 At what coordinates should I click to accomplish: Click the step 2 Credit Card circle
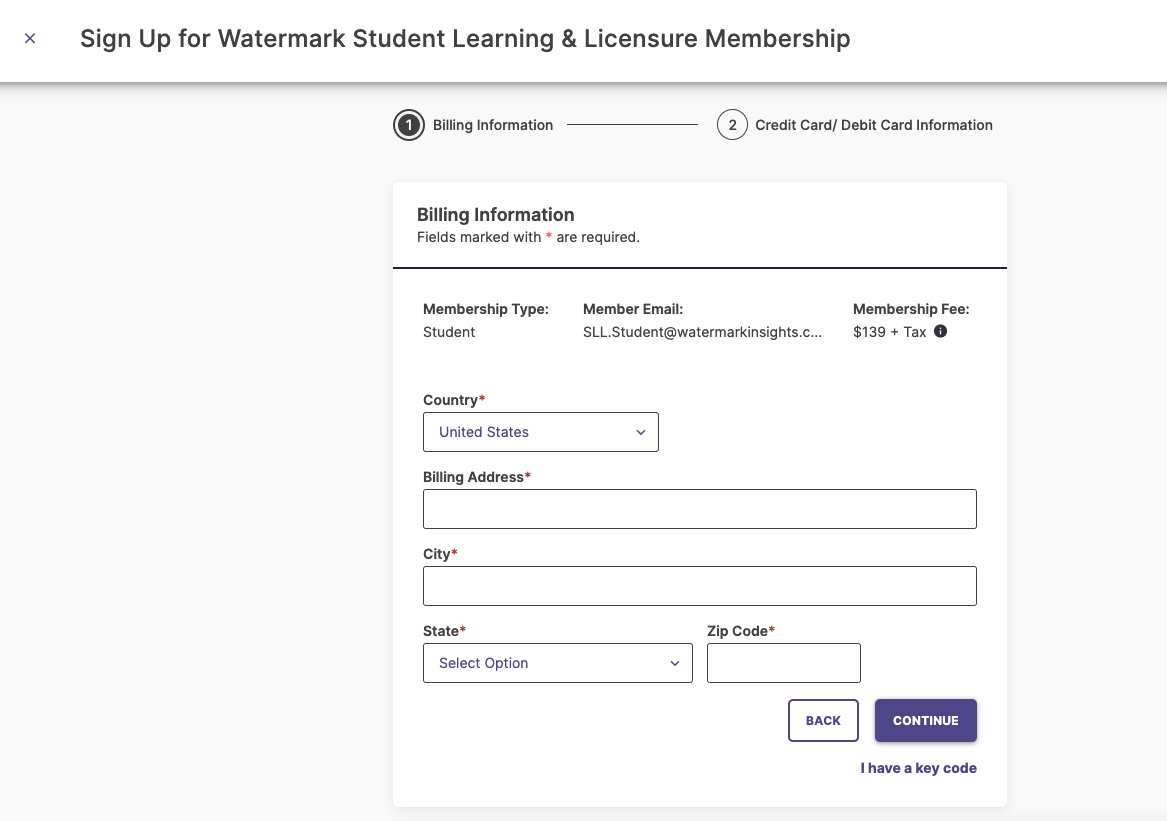732,125
